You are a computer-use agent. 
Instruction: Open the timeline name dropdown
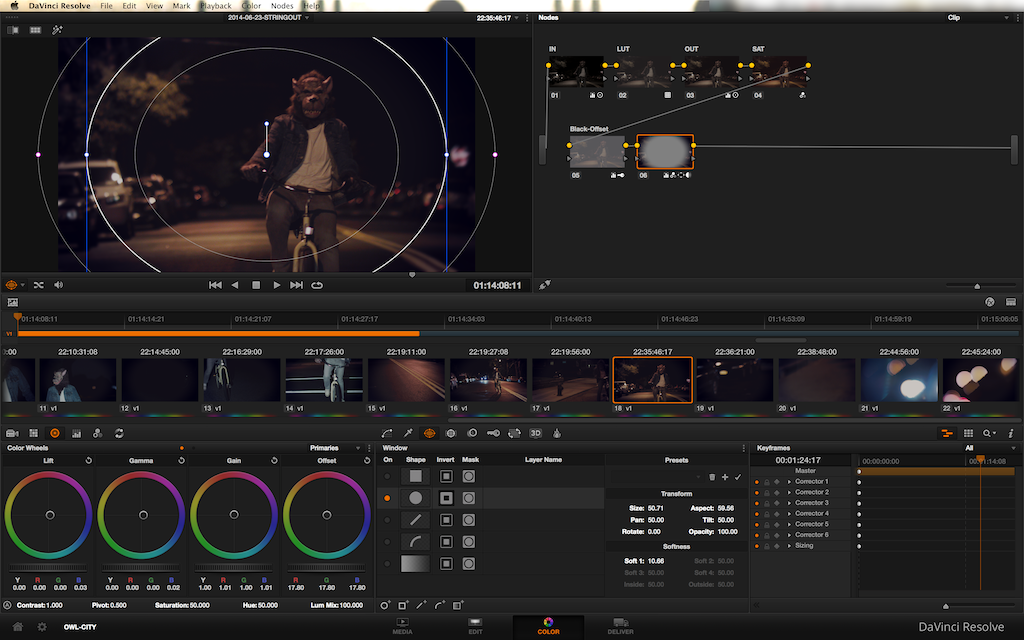(x=268, y=18)
